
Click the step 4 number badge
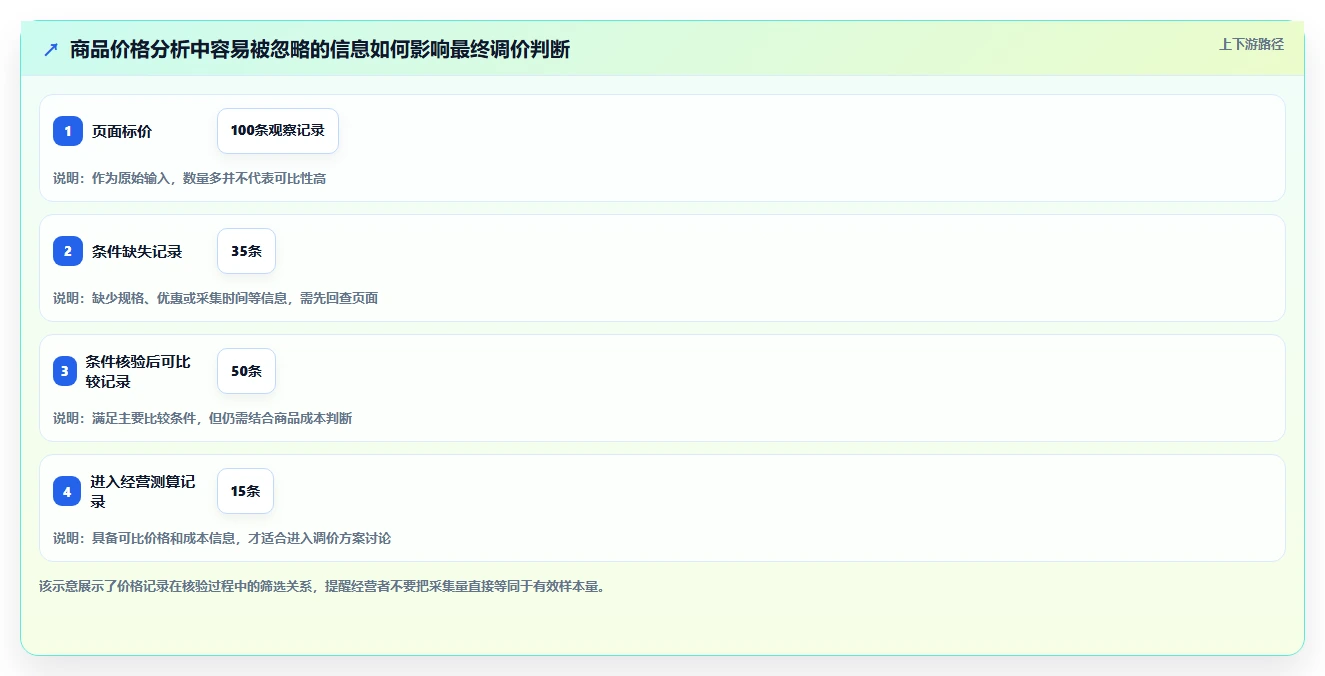(67, 491)
